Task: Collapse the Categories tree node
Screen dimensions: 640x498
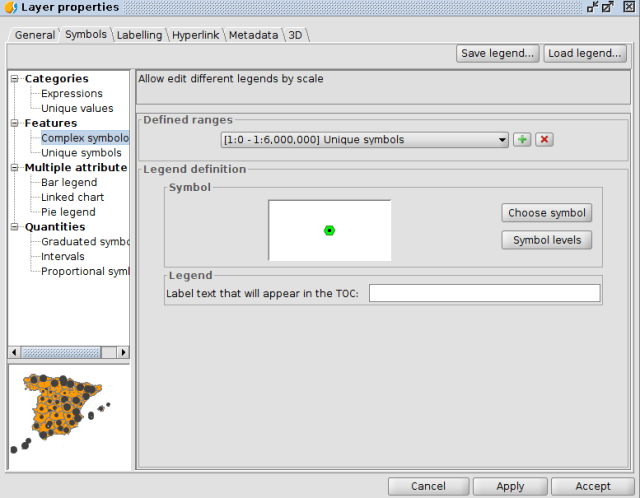Action: point(15,79)
